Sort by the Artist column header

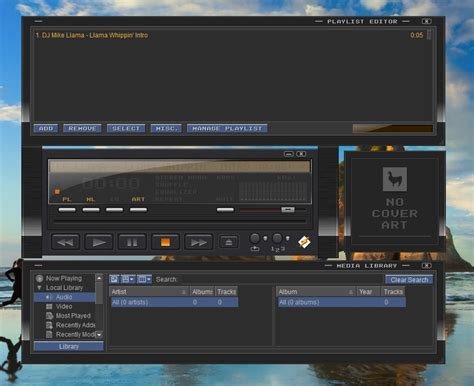click(x=149, y=292)
